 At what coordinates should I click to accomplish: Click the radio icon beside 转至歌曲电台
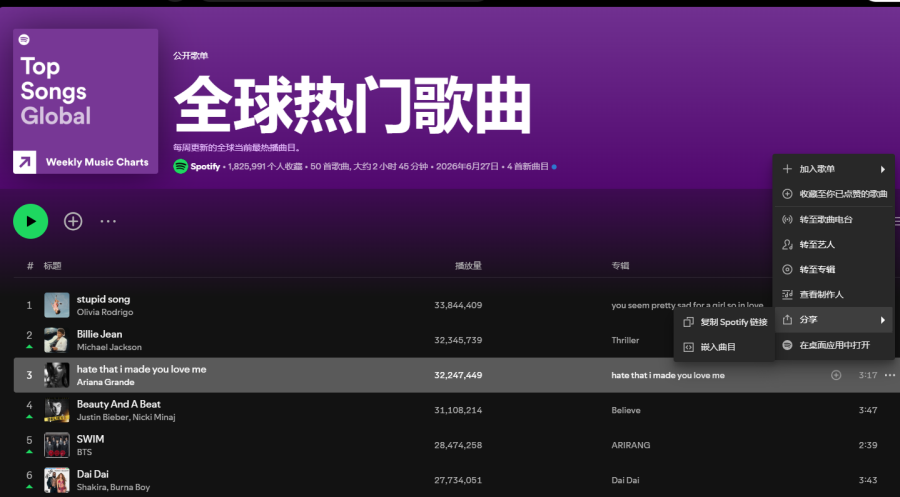coord(788,219)
